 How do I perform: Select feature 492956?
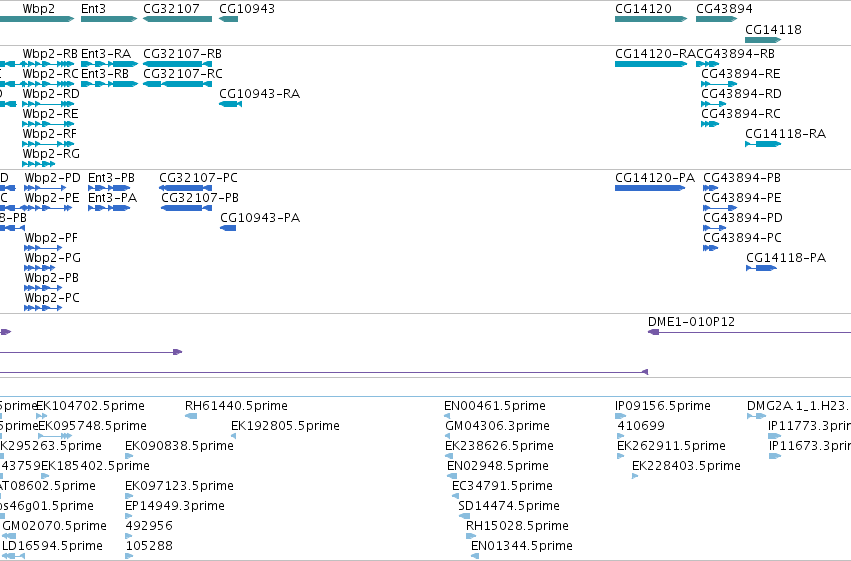(x=129, y=536)
